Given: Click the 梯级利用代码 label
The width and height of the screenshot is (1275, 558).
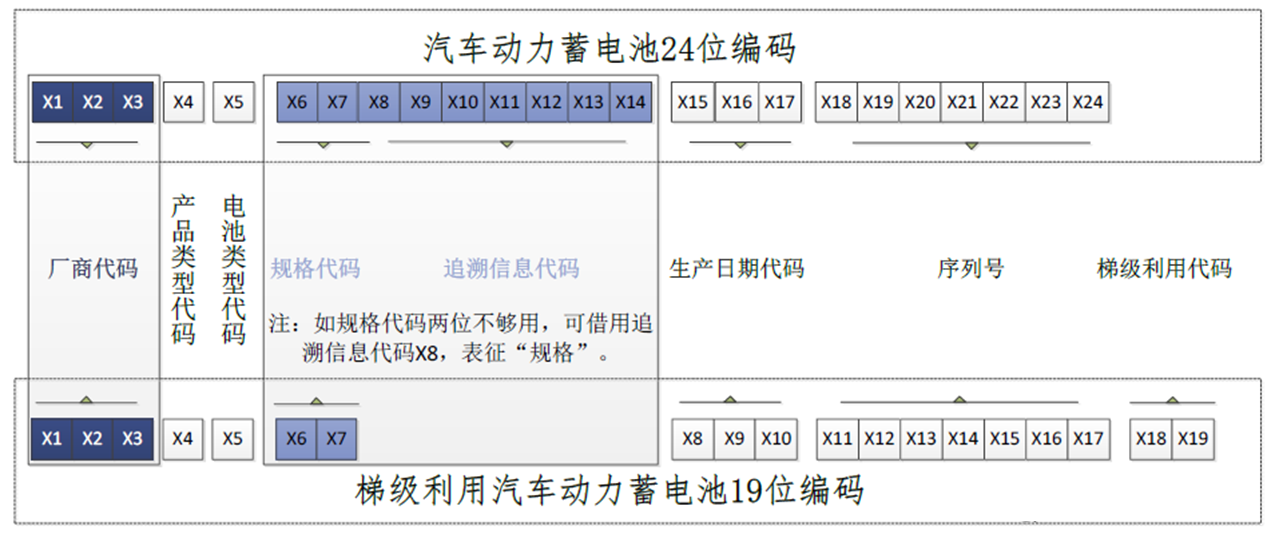Looking at the screenshot, I should click(x=1164, y=269).
